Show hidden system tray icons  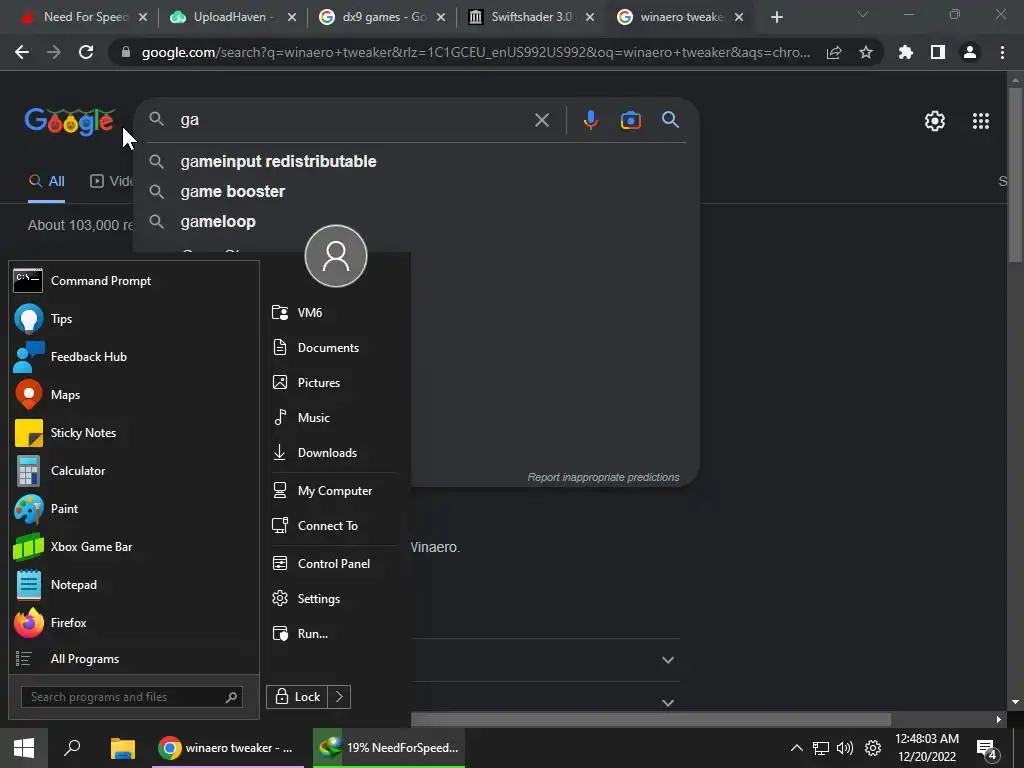click(796, 748)
